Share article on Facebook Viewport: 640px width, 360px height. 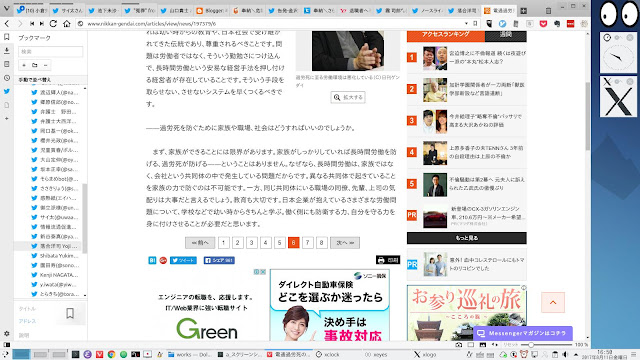(219, 260)
